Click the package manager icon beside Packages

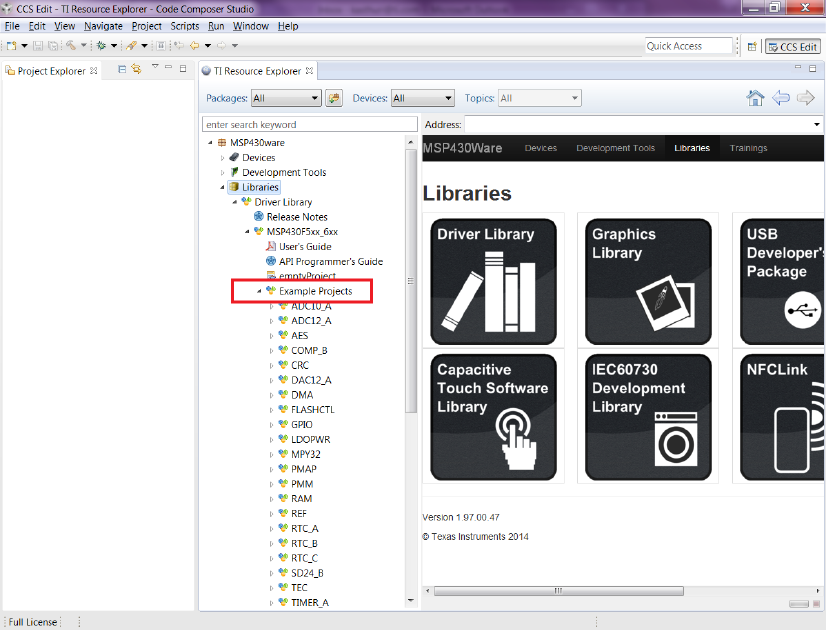click(334, 98)
